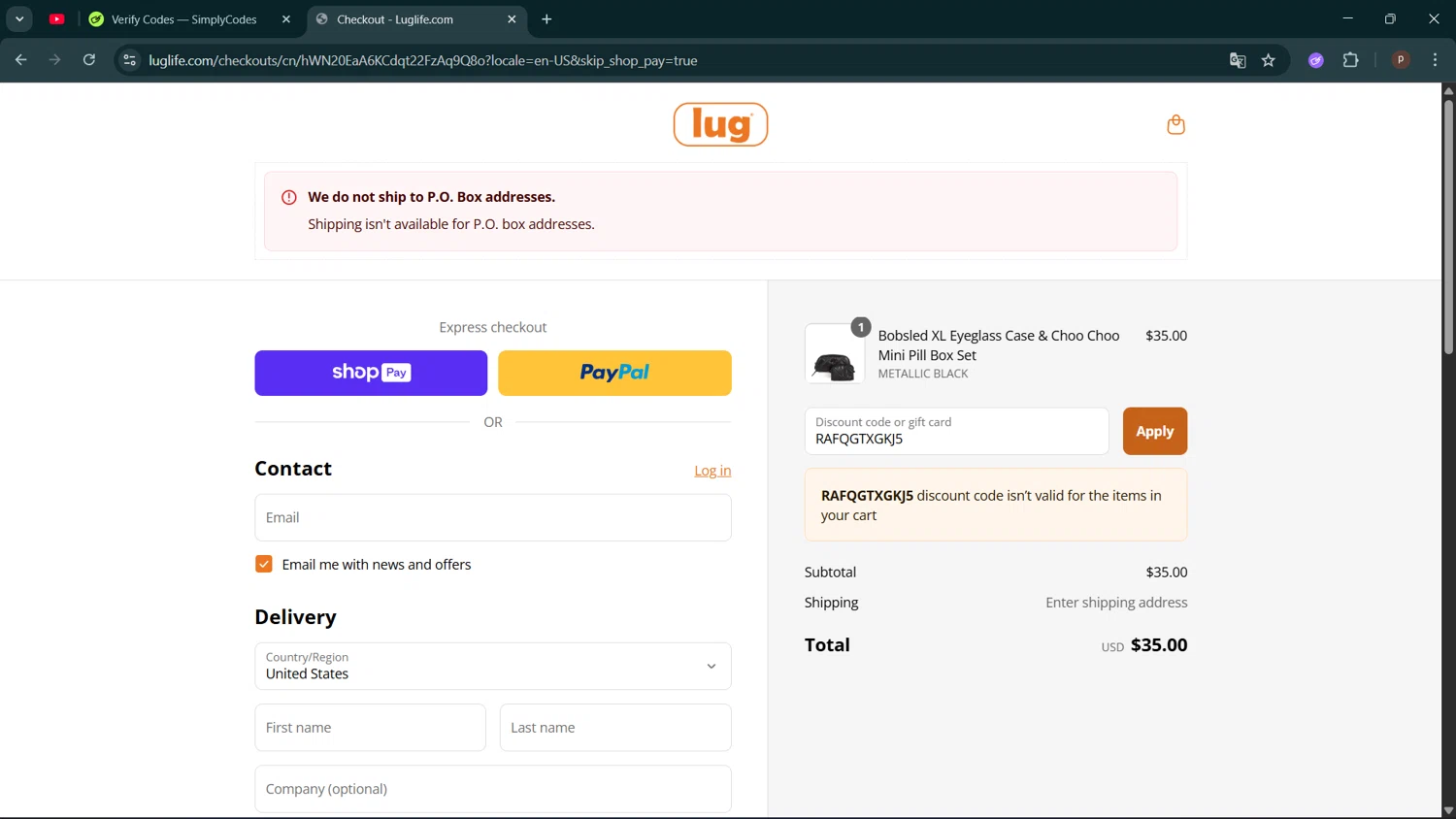This screenshot has width=1456, height=819.
Task: Open the Extensions puzzle icon
Action: (x=1350, y=60)
